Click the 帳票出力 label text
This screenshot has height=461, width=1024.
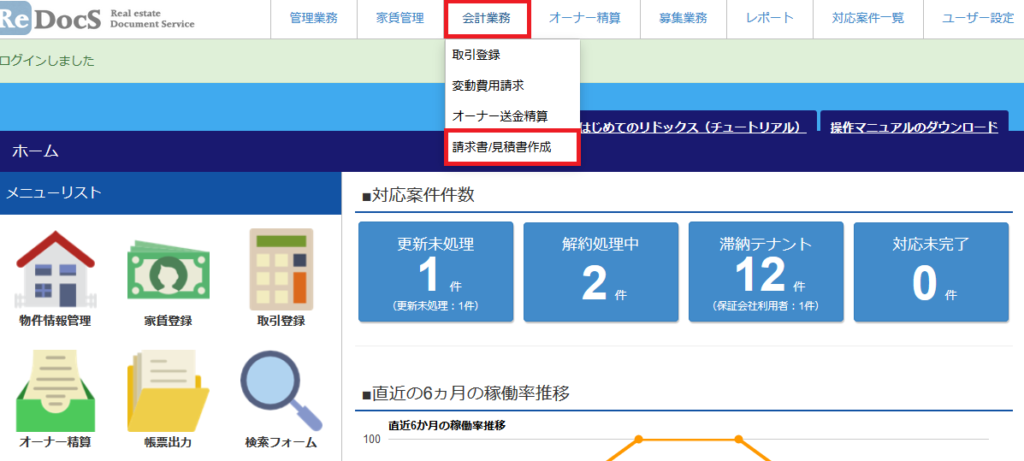pos(168,442)
